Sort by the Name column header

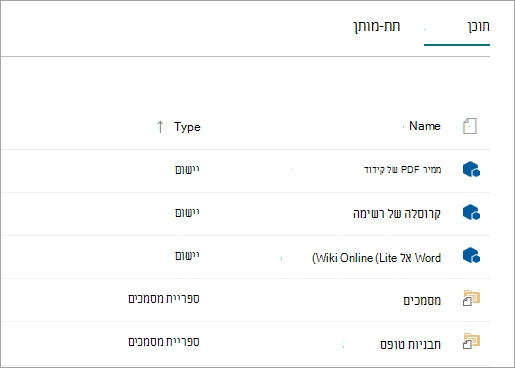coord(425,126)
